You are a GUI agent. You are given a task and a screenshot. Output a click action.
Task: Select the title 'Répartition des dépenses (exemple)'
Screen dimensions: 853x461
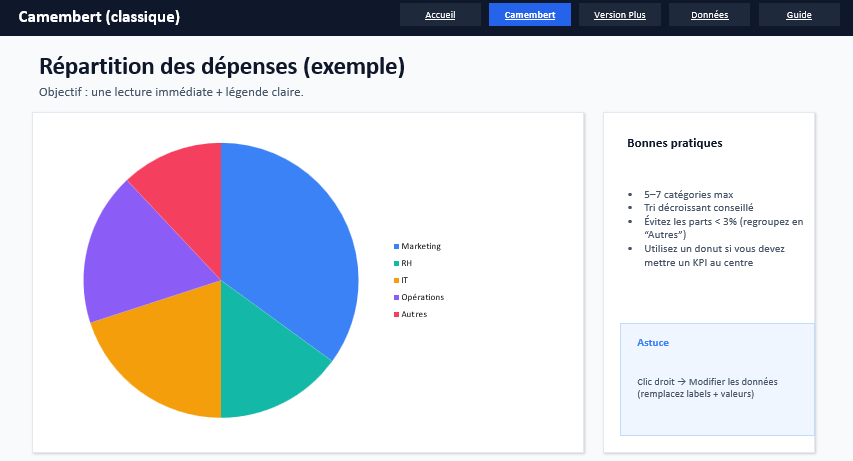click(222, 67)
